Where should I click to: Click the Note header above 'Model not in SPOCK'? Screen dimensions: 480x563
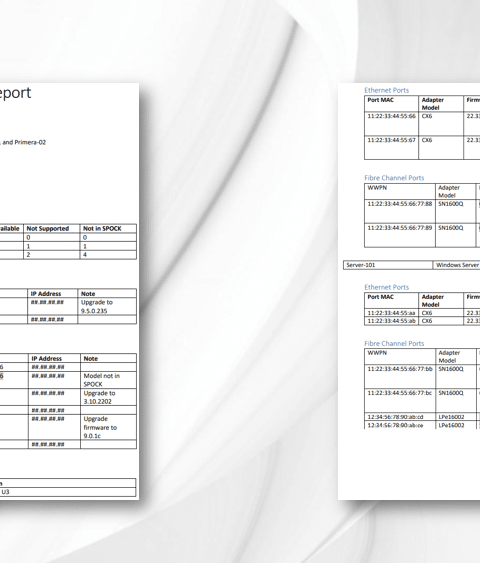(90, 358)
